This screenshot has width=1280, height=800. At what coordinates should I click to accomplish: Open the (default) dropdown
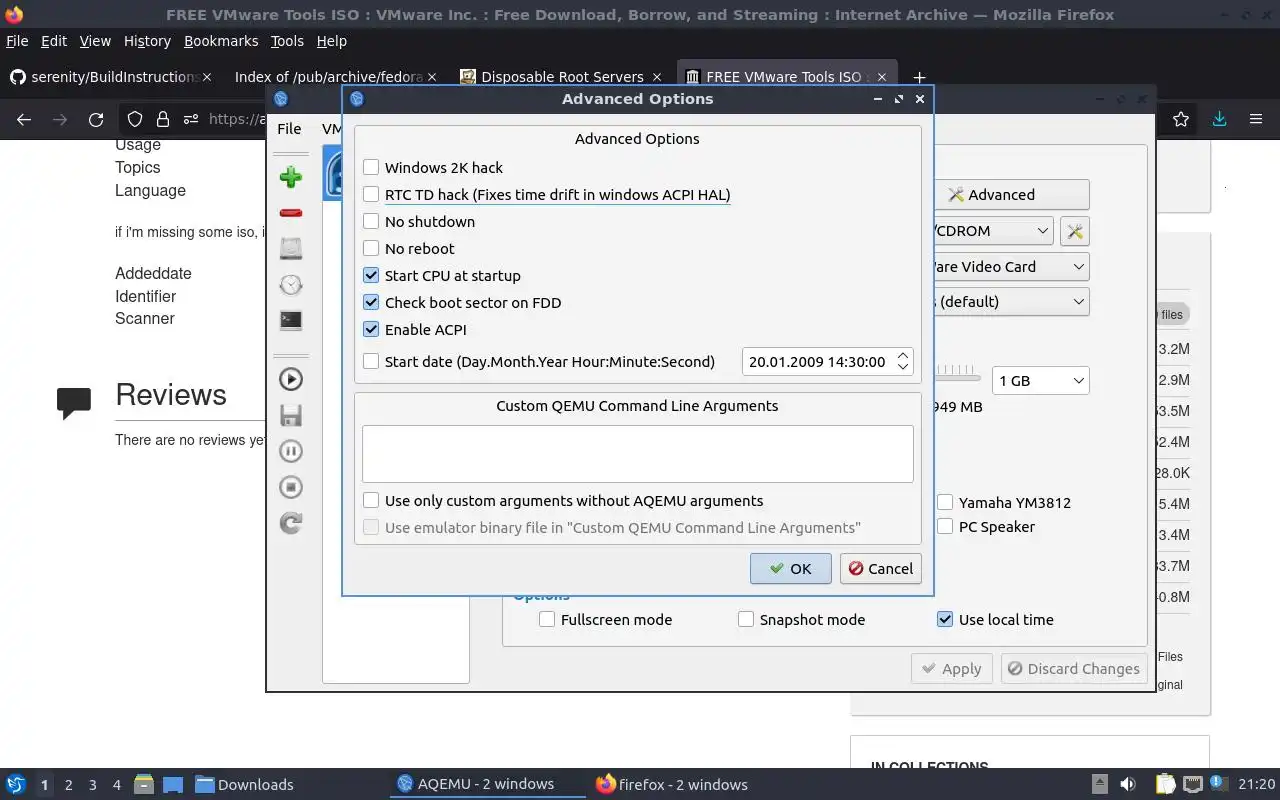[1011, 302]
